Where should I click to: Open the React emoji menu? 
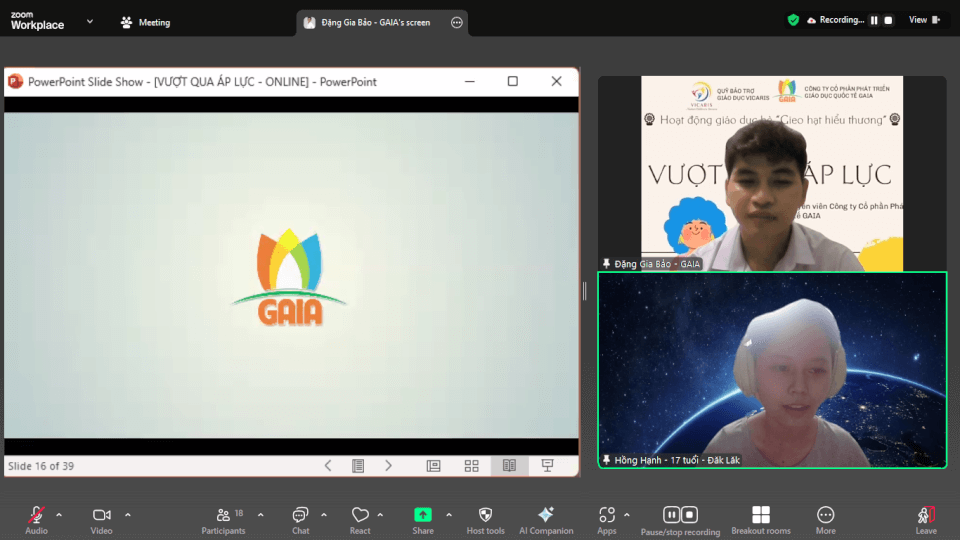(360, 520)
